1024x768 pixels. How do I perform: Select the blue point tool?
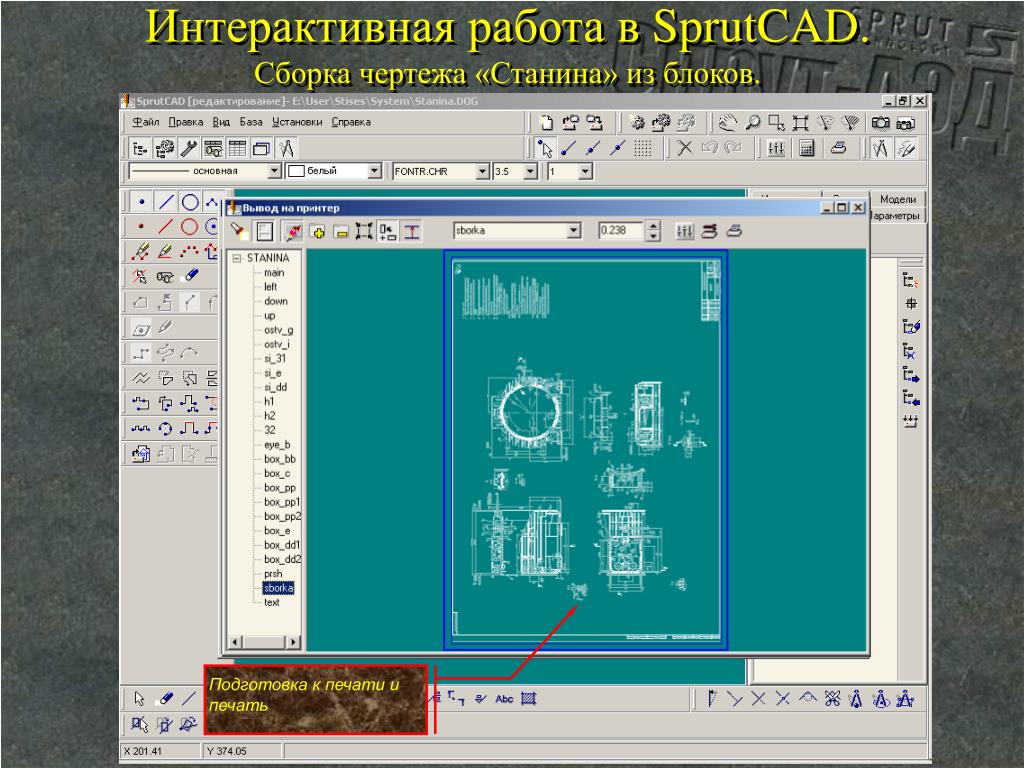pyautogui.click(x=142, y=202)
